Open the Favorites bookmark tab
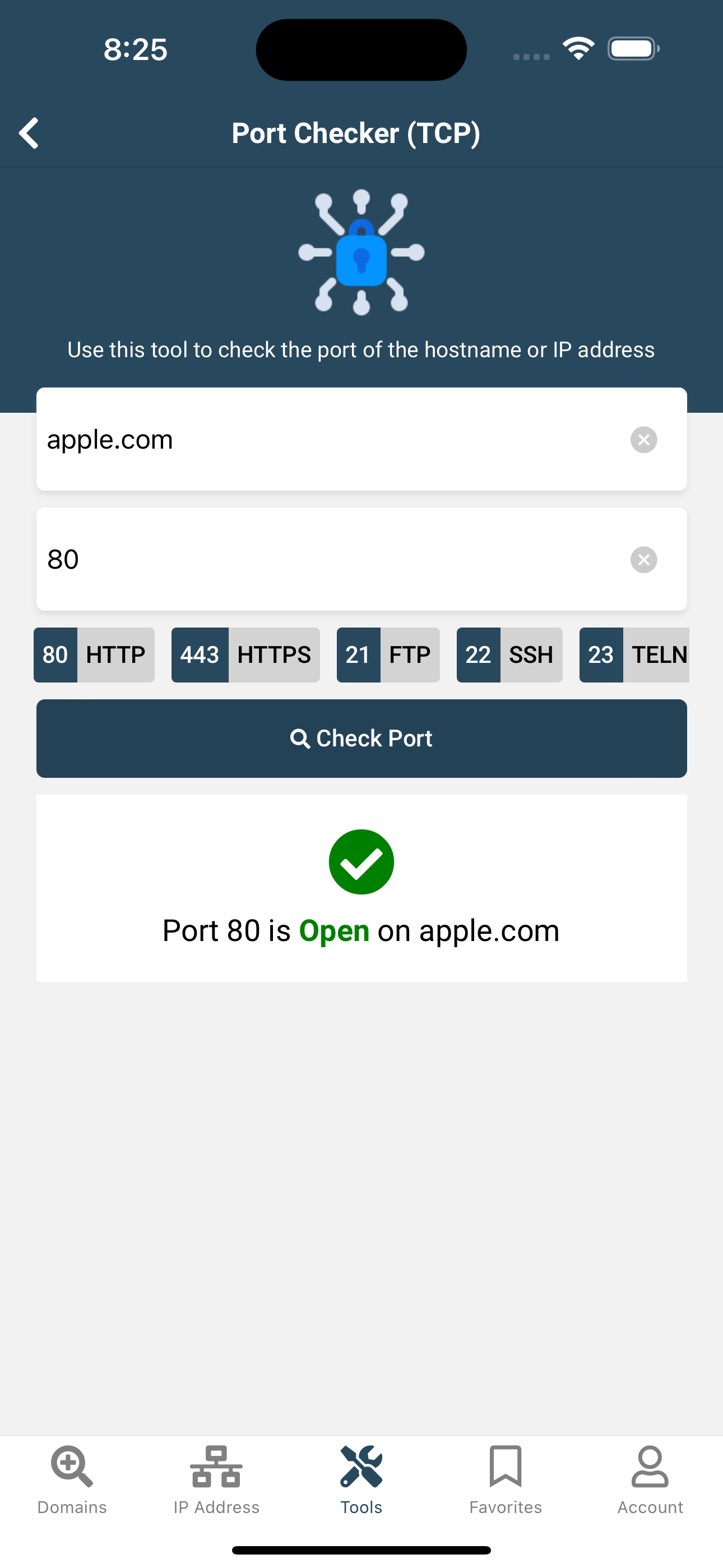 pos(506,1480)
